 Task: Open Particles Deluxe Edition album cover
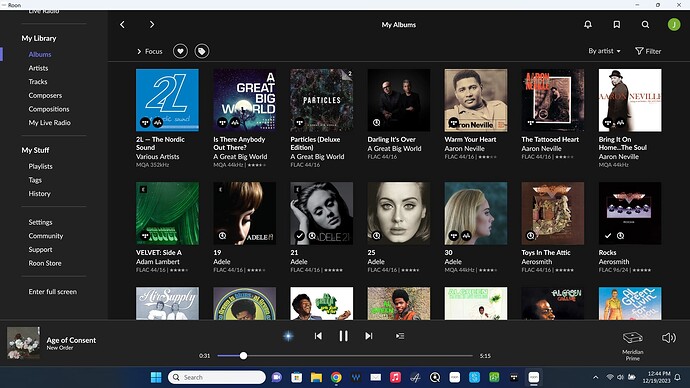coord(322,100)
